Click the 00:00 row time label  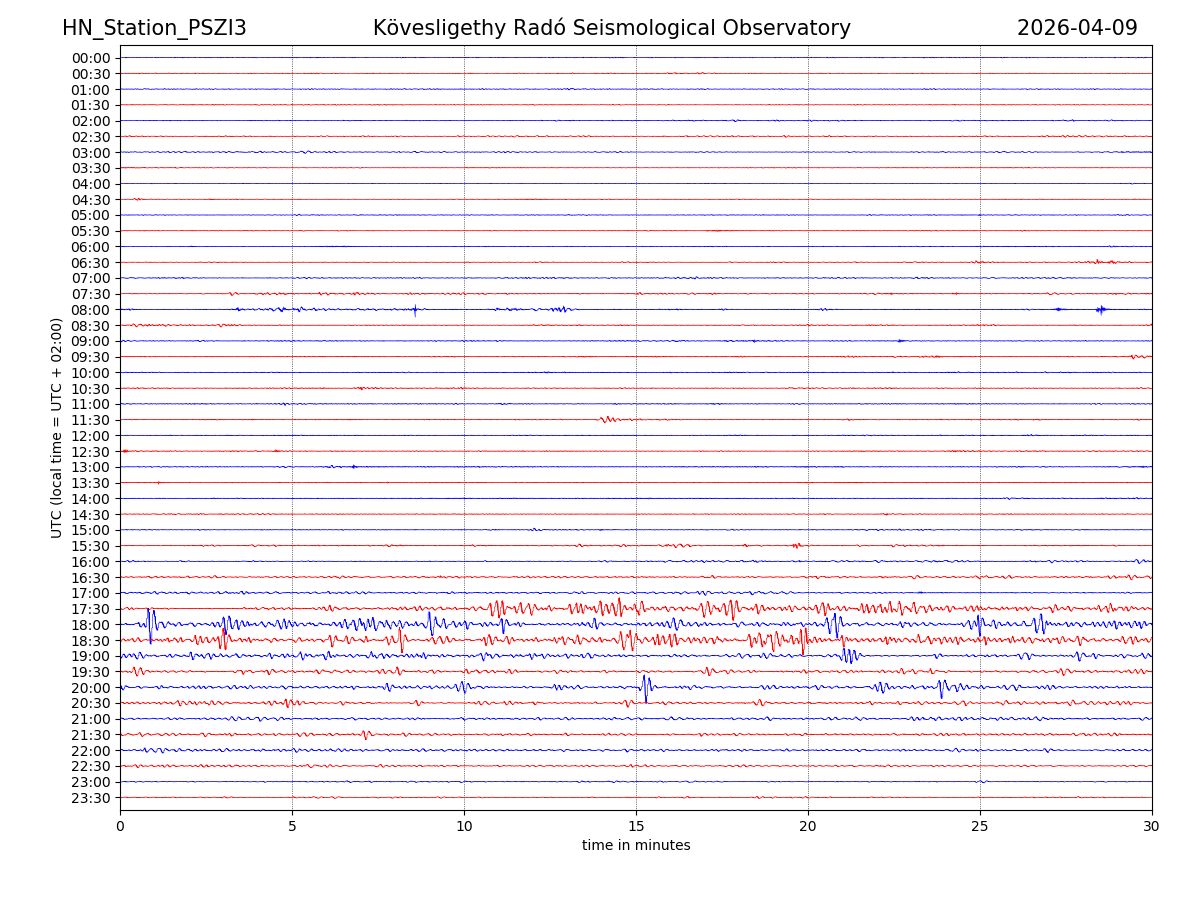point(91,58)
